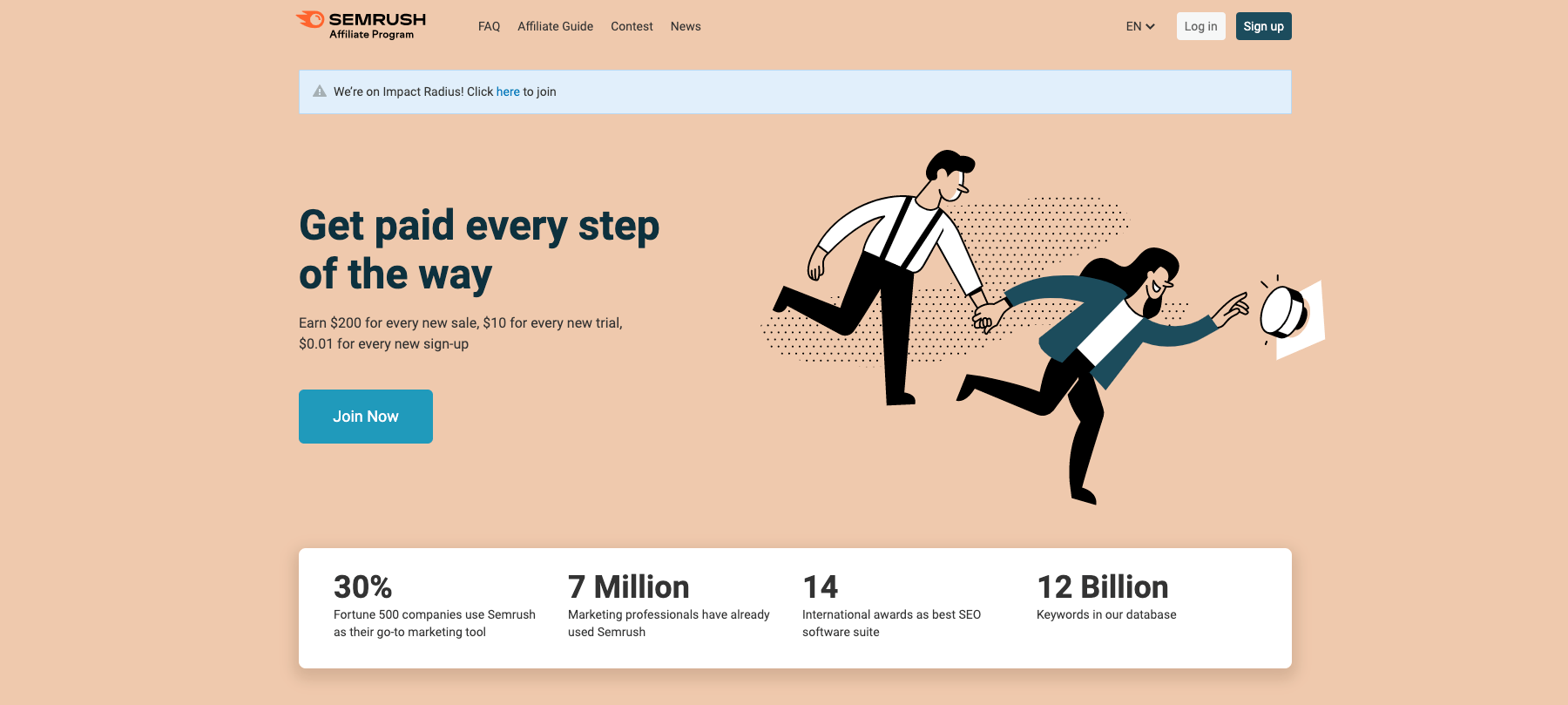Click 'Marketing professionals have already used Semrush' text
1568x705 pixels.
669,623
